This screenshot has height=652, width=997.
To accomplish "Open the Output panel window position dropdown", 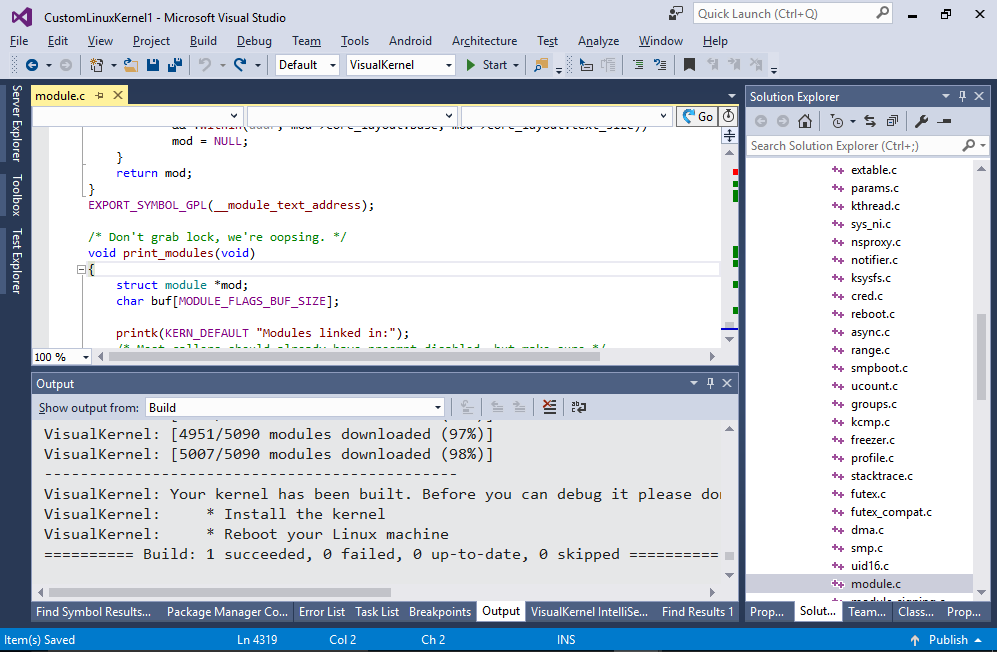I will [x=694, y=383].
